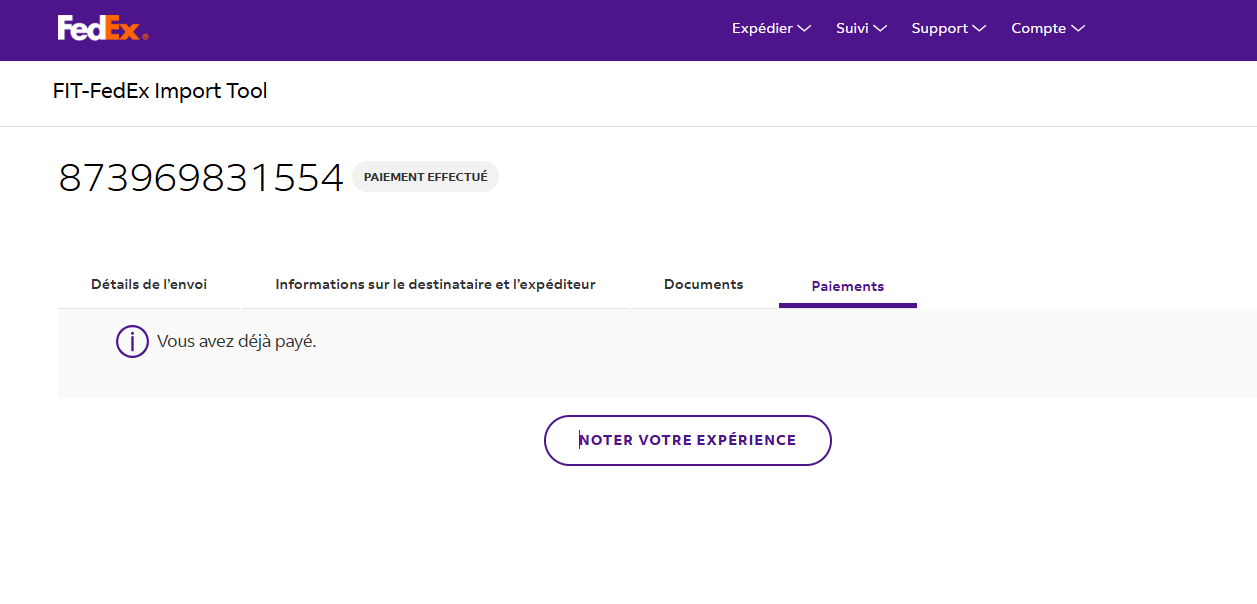Switch to the Documents tab
Viewport: 1257px width, 604px height.
tap(704, 285)
